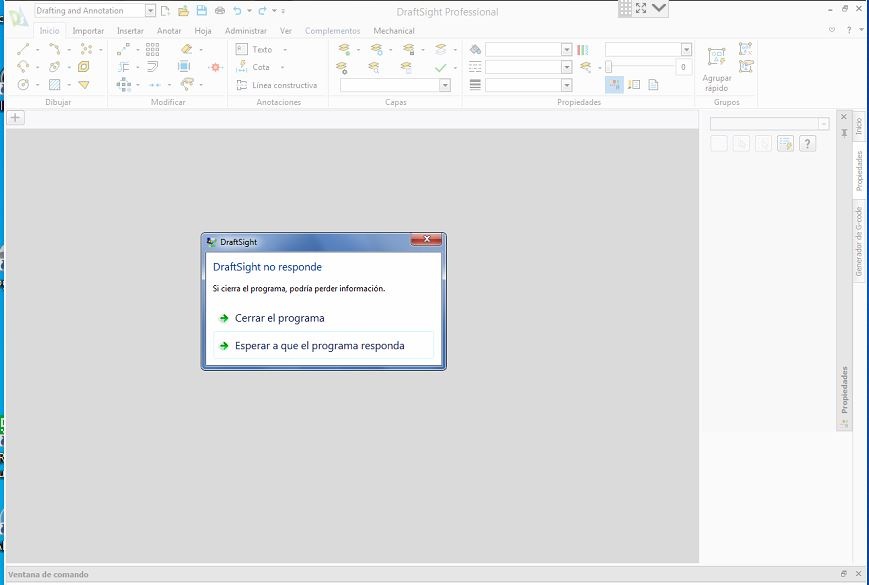The image size is (869, 585).
Task: Select the Offset tool in Modificar
Action: coord(124,67)
